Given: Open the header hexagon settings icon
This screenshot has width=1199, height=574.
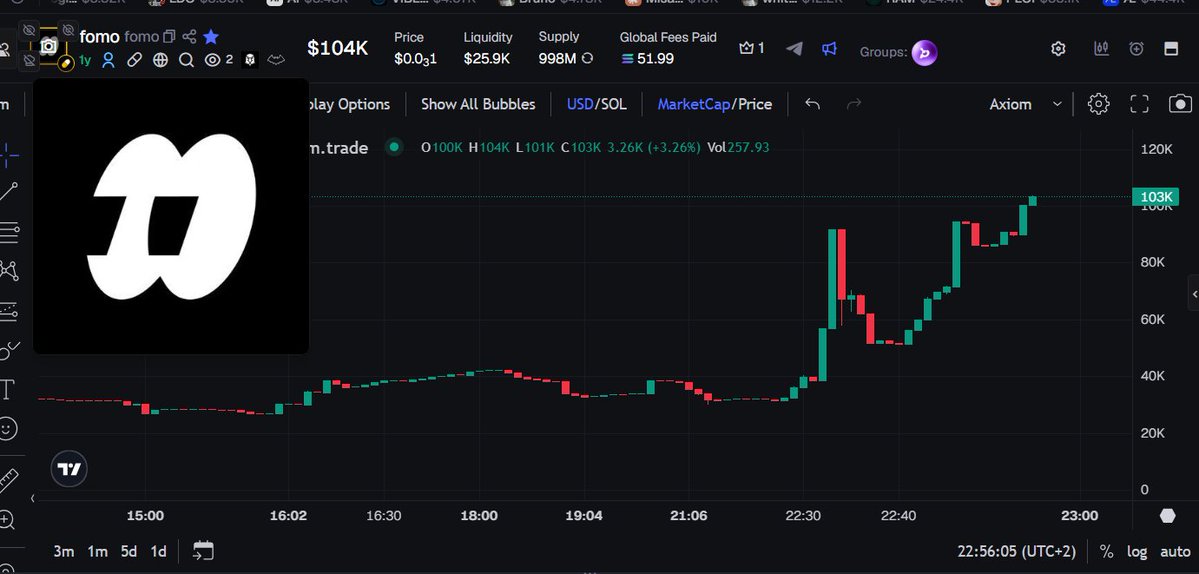Looking at the screenshot, I should [x=1058, y=49].
